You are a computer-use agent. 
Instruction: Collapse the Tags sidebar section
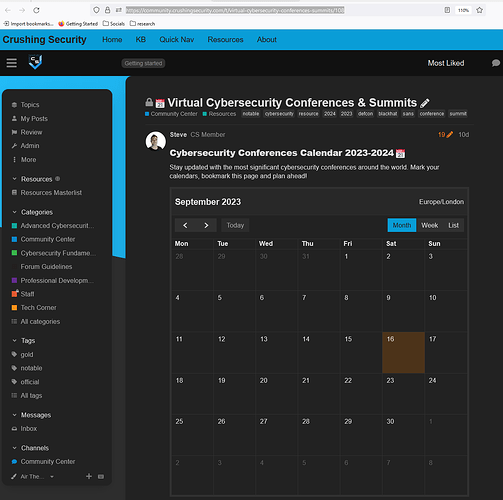point(15,341)
